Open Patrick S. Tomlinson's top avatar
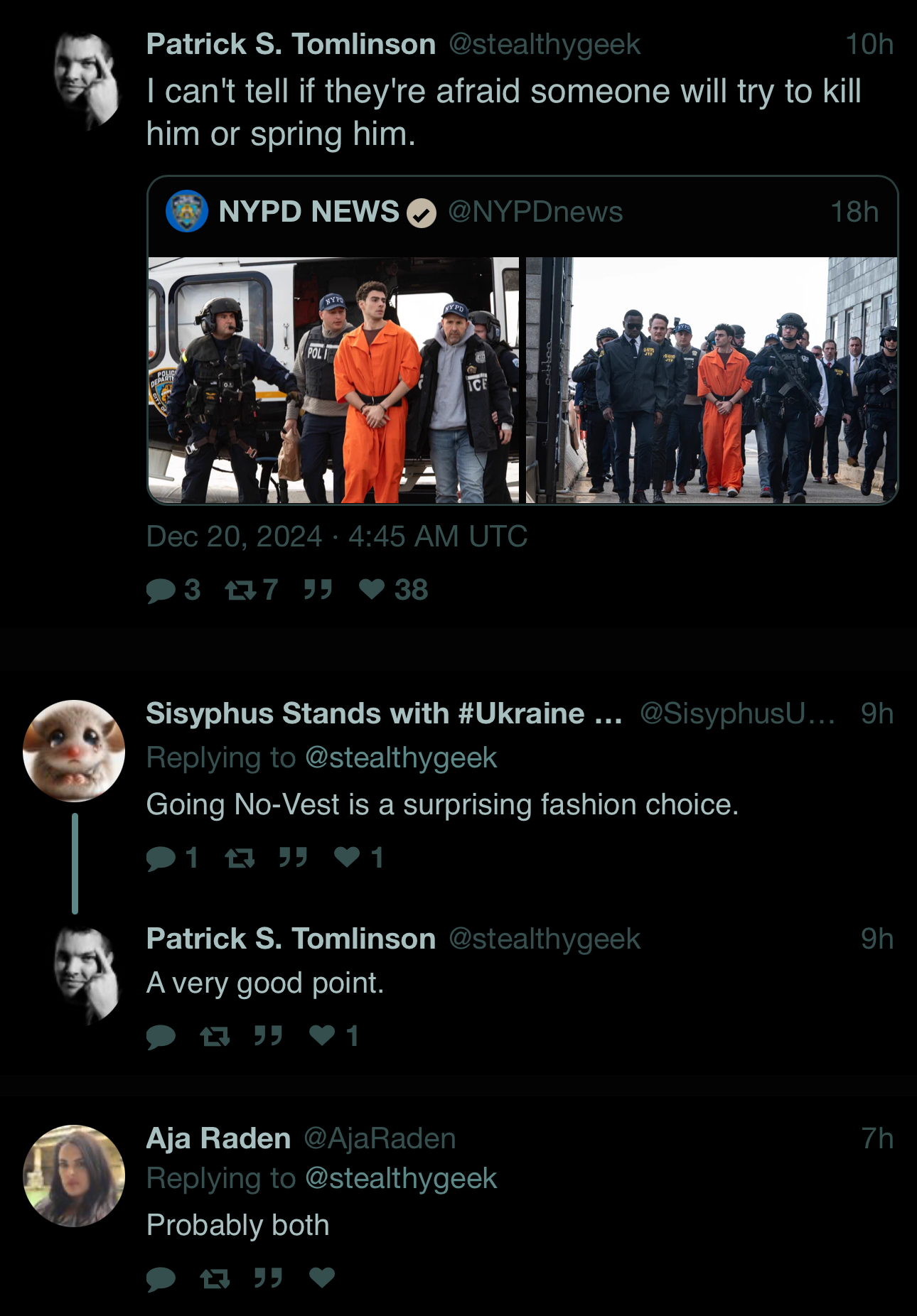This screenshot has width=917, height=1316. click(x=88, y=80)
